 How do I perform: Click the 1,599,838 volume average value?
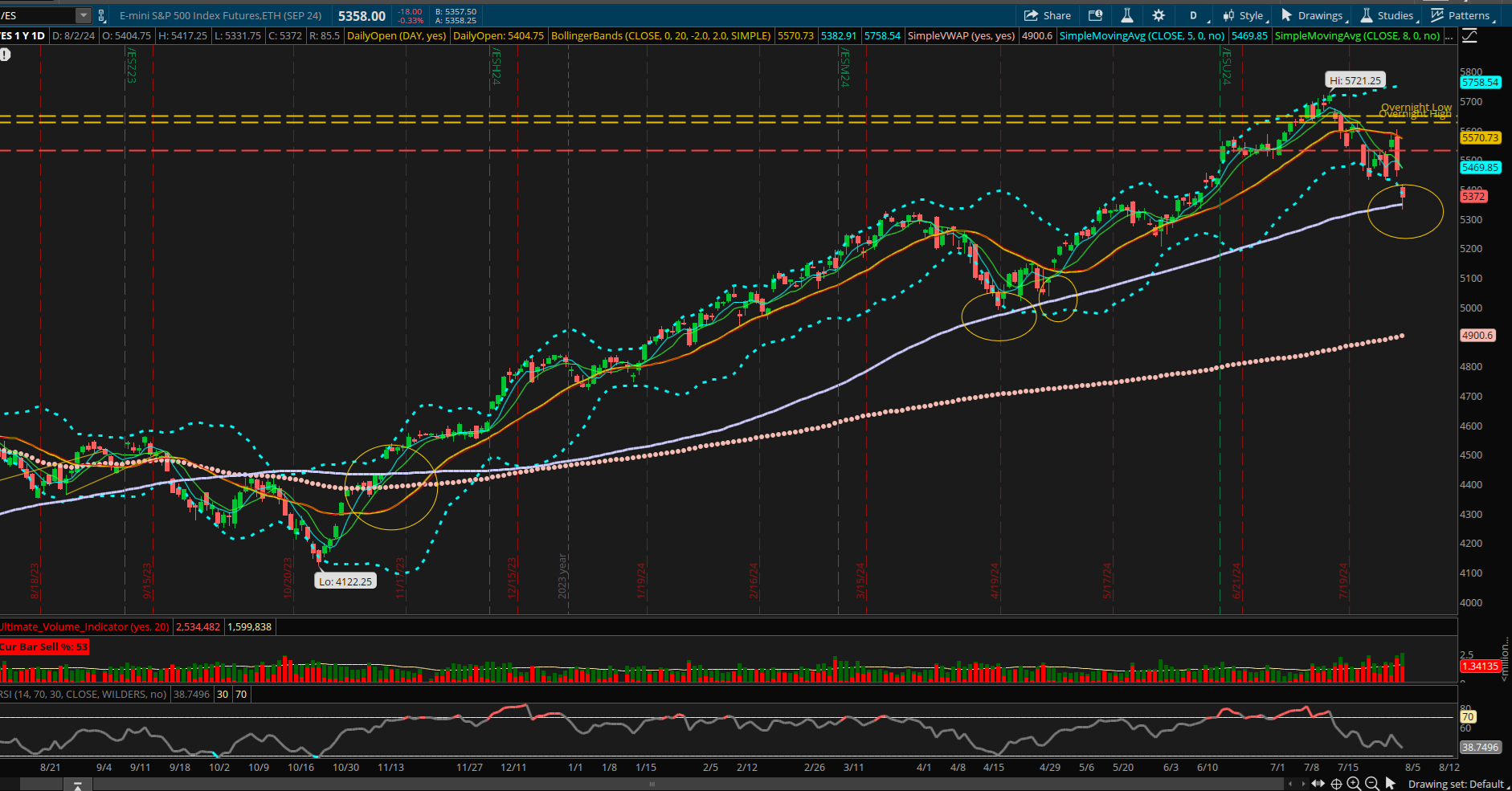[x=250, y=626]
